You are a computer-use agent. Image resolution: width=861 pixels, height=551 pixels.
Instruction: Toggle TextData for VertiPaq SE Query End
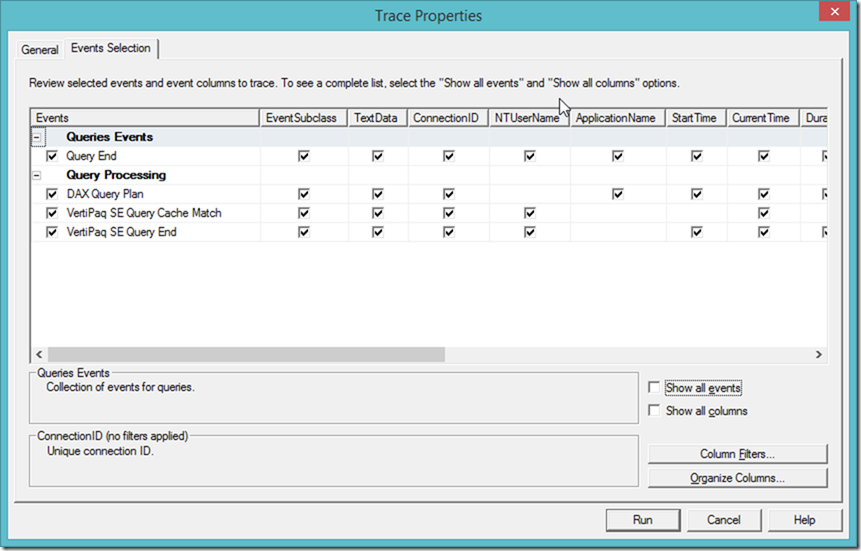tap(378, 232)
